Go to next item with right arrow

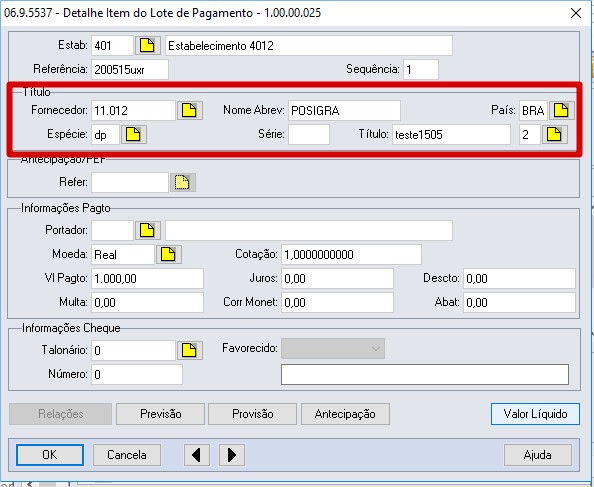[x=232, y=454]
